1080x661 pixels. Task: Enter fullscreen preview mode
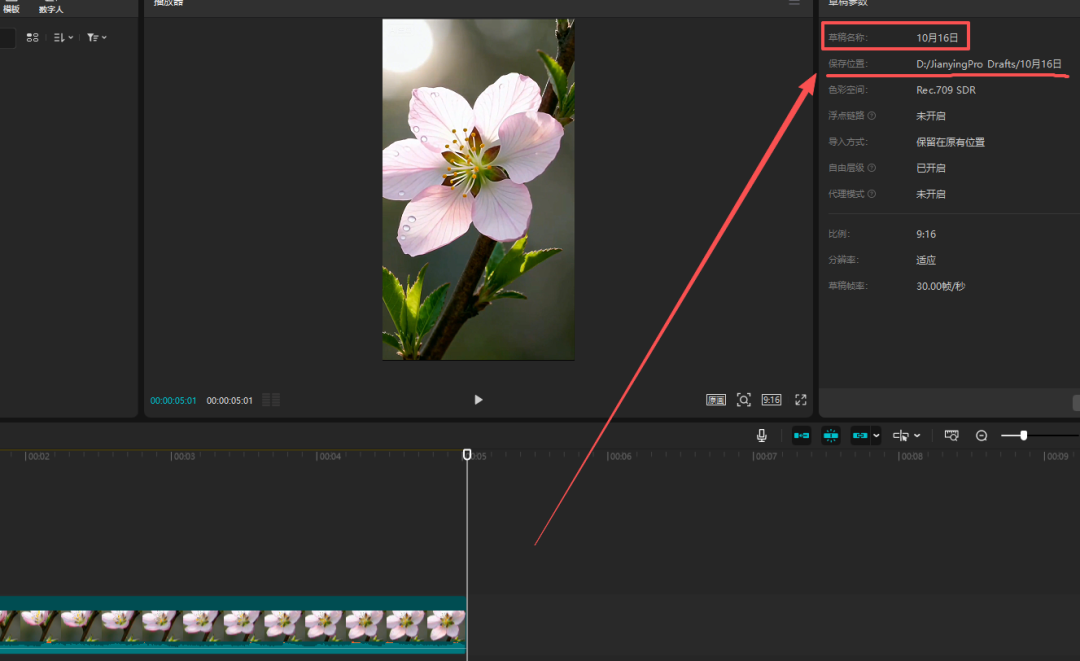[800, 399]
